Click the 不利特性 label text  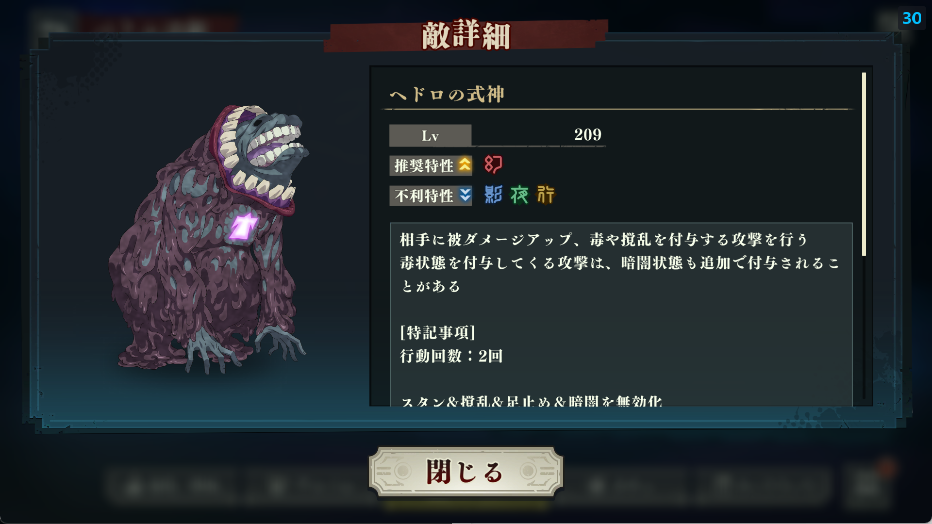(x=424, y=195)
